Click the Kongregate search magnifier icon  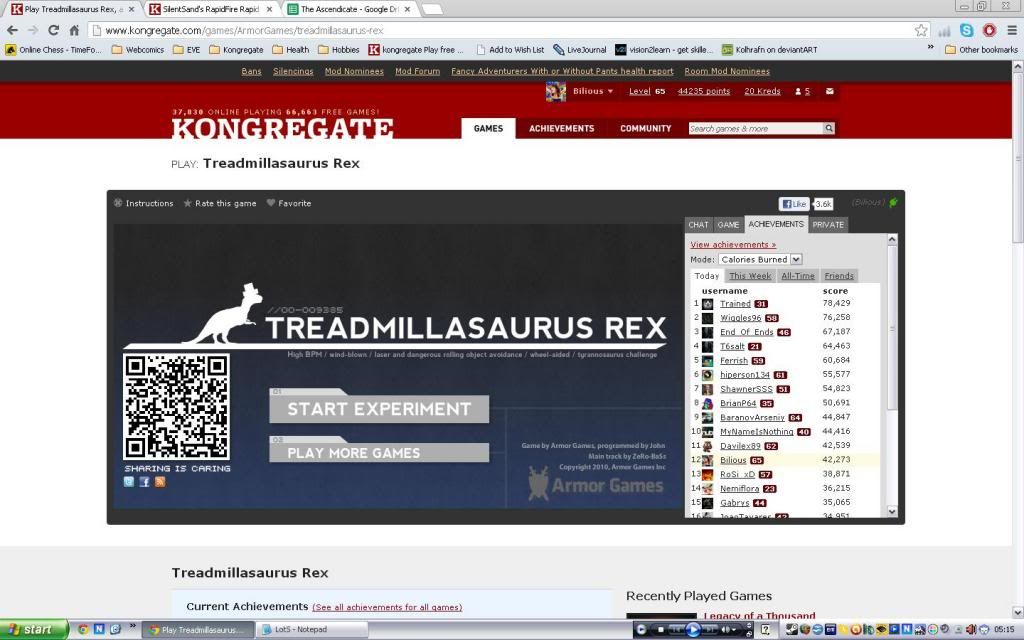[829, 129]
